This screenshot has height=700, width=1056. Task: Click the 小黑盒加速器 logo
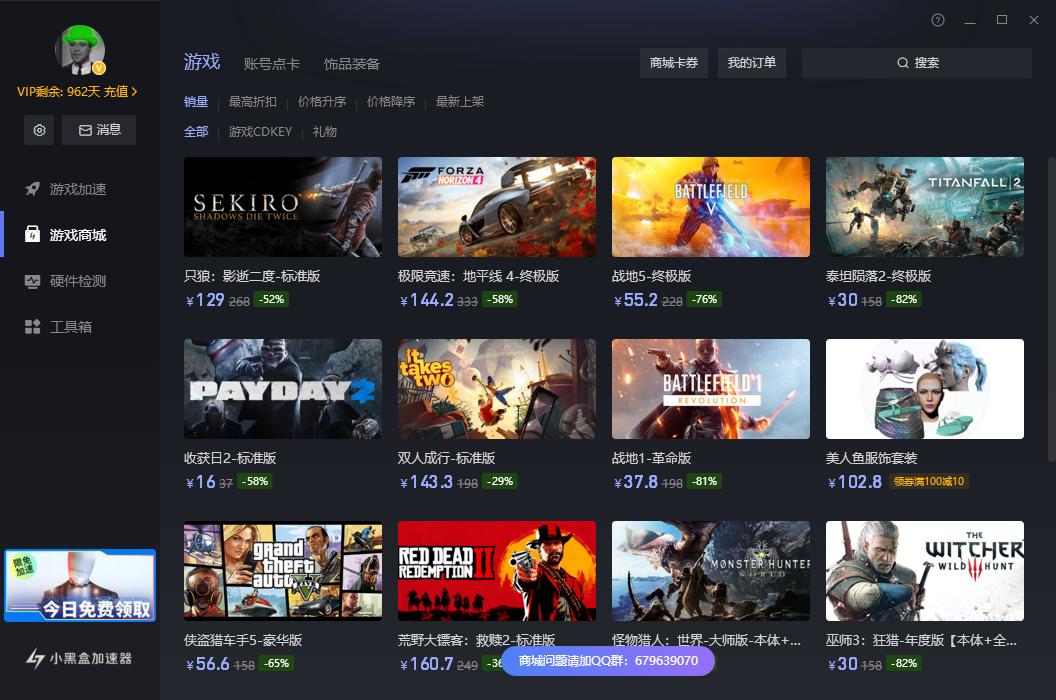(x=79, y=658)
